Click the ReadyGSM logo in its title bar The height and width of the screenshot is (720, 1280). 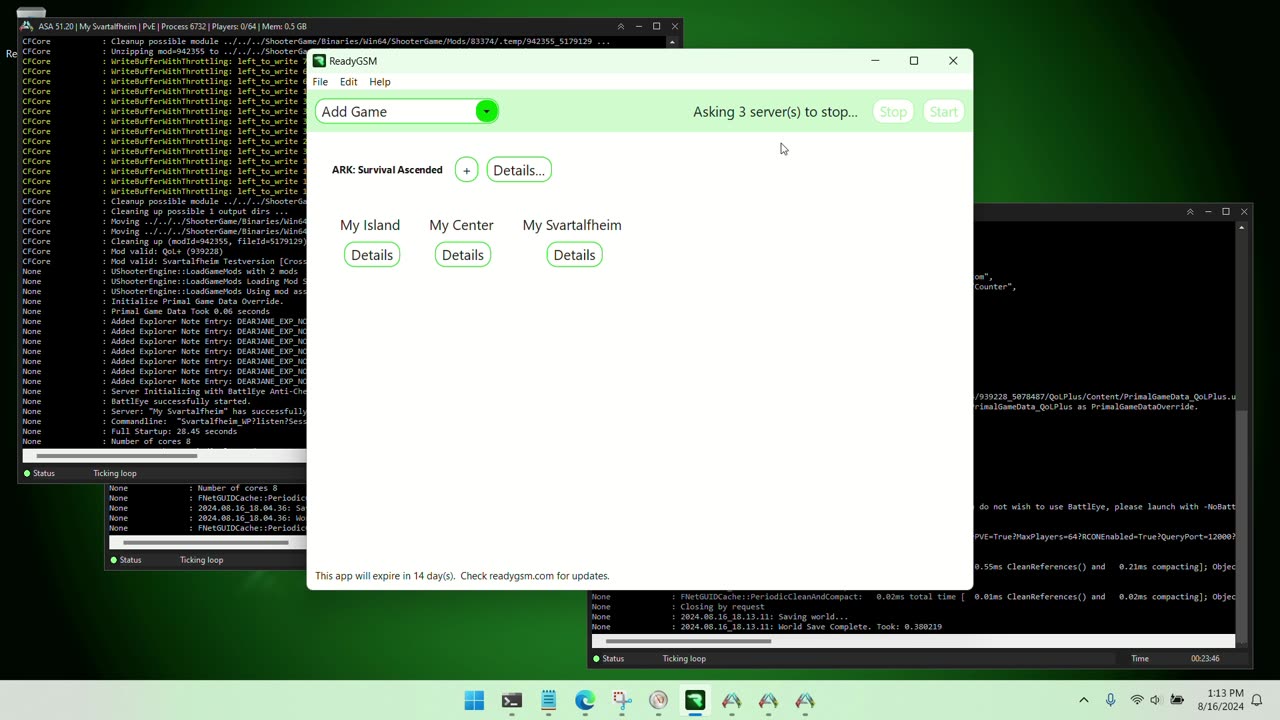[x=319, y=61]
